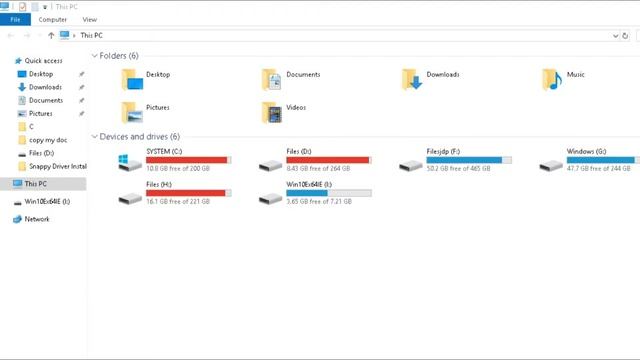The width and height of the screenshot is (640, 360).
Task: Open the Quick Access Toolbar customize dropdown
Action: 45,7
